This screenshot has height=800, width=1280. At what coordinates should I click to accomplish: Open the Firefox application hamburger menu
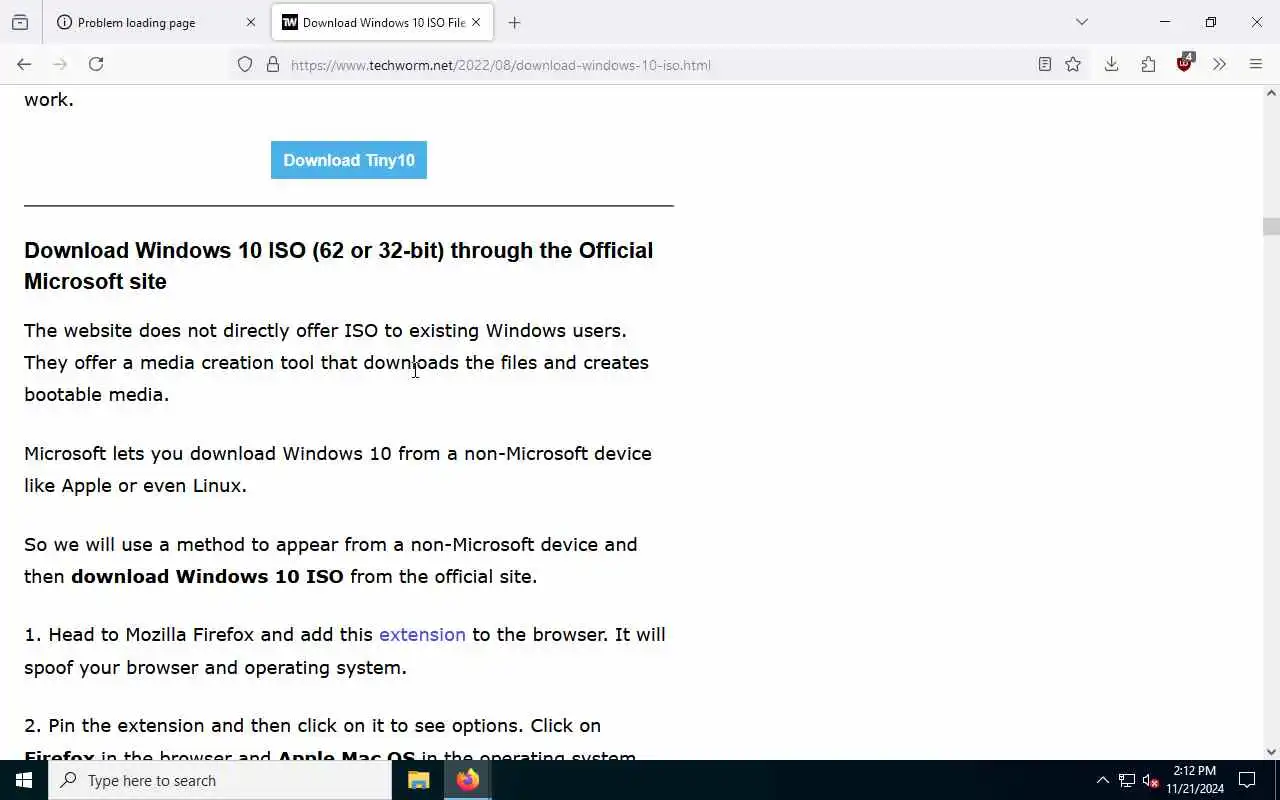coord(1256,64)
